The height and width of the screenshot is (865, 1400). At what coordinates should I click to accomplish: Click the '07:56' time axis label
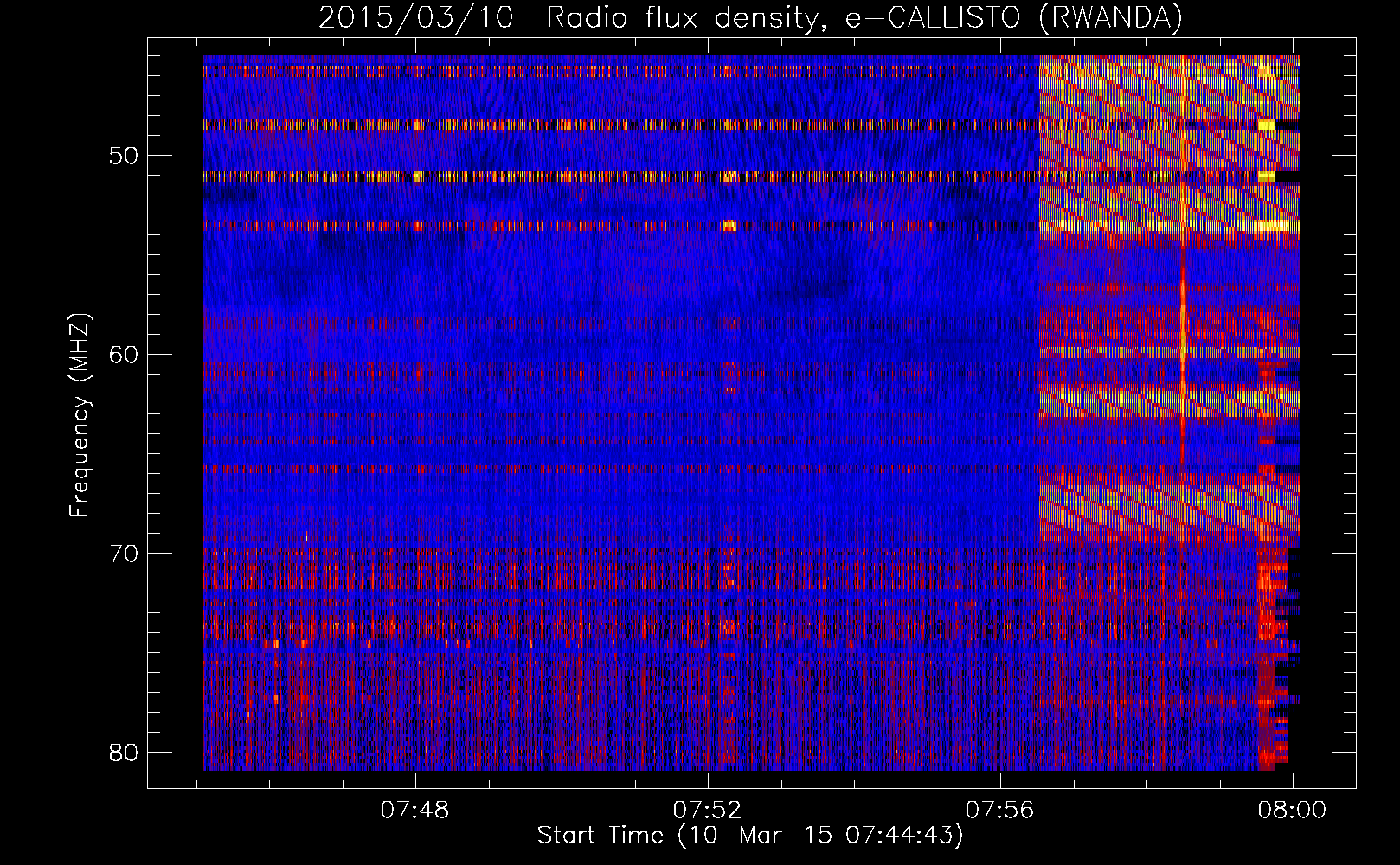(x=1000, y=810)
